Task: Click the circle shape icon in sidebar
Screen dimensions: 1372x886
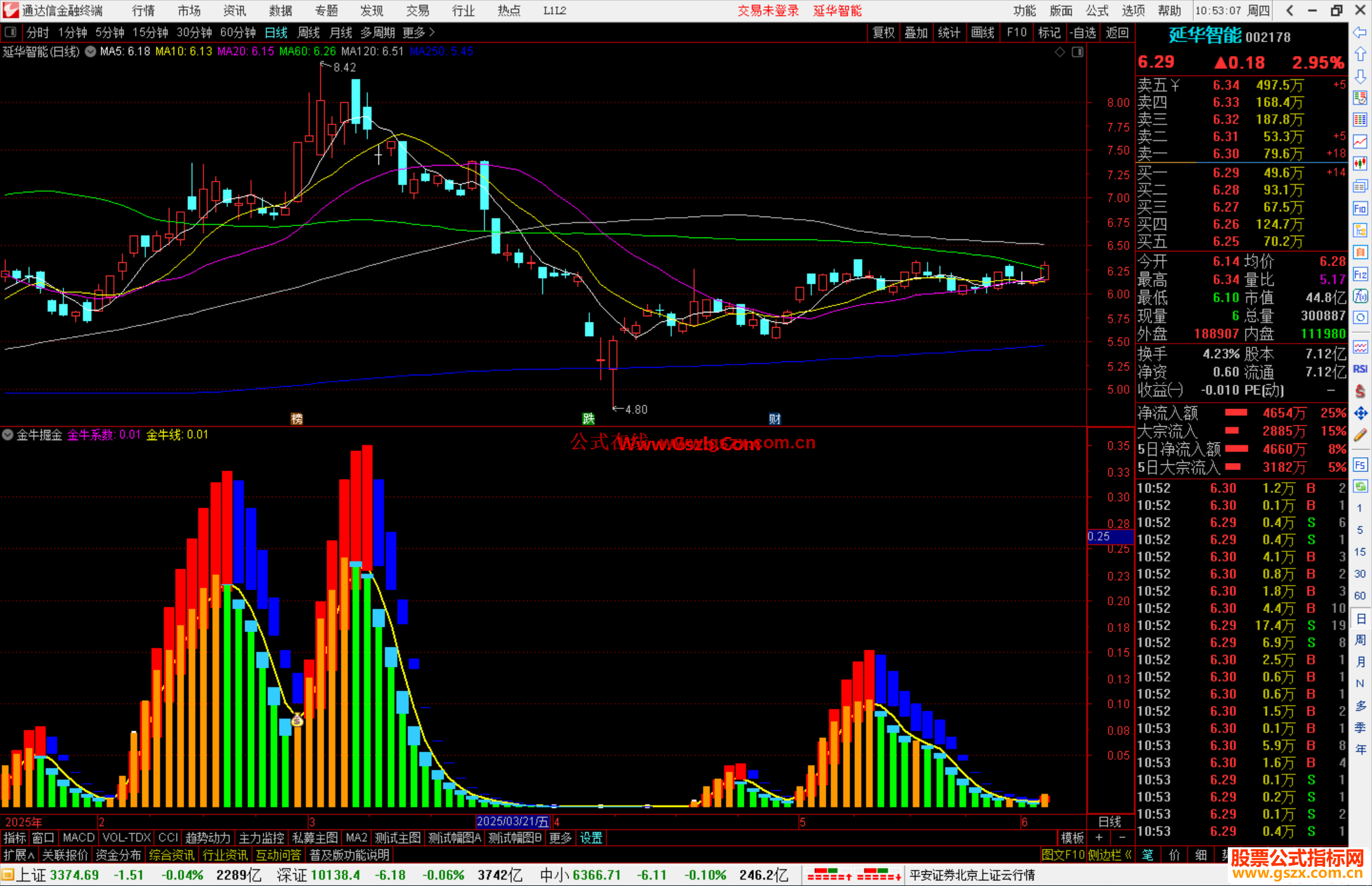Action: [1360, 318]
